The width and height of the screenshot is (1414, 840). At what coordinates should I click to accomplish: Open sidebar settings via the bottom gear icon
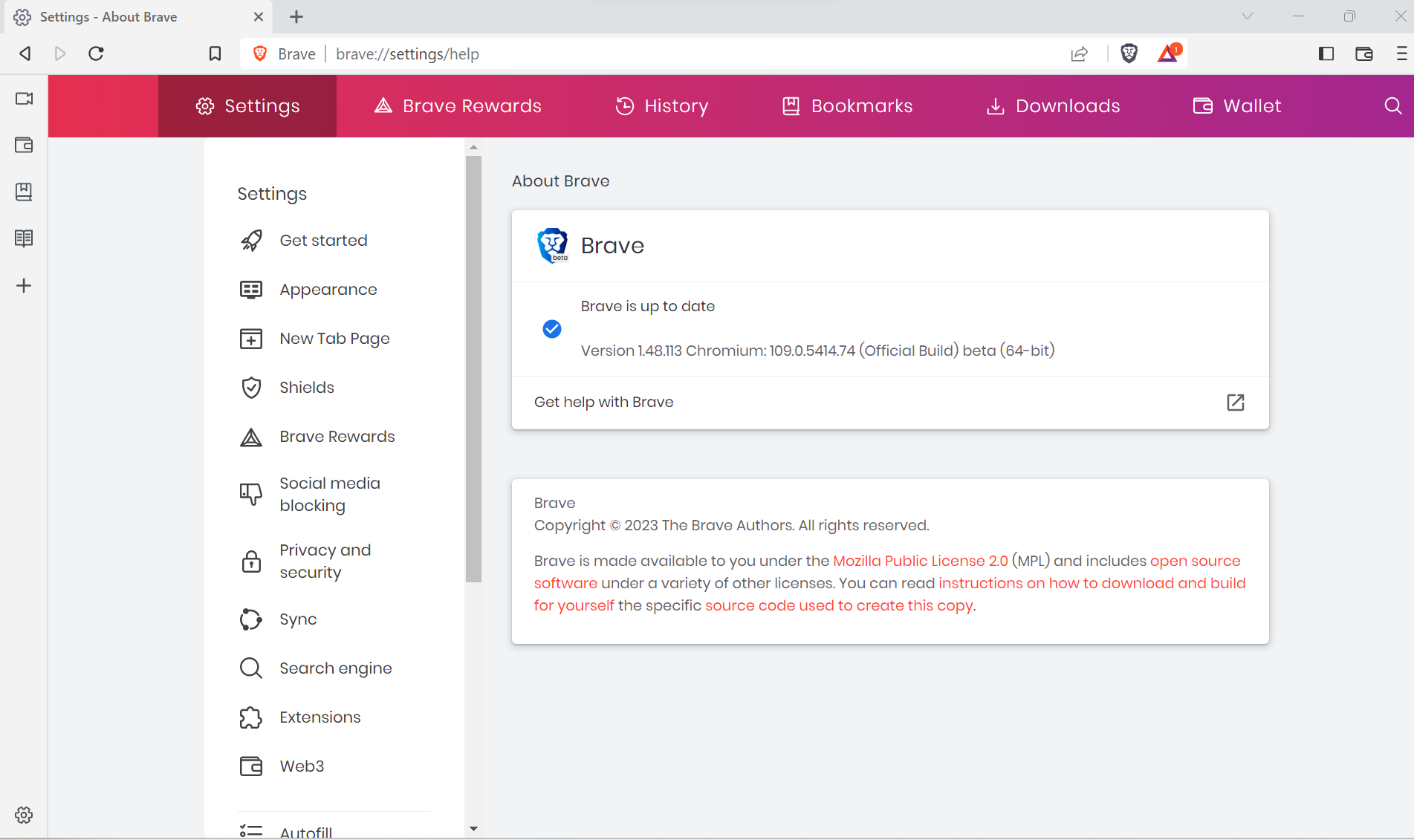[x=24, y=815]
